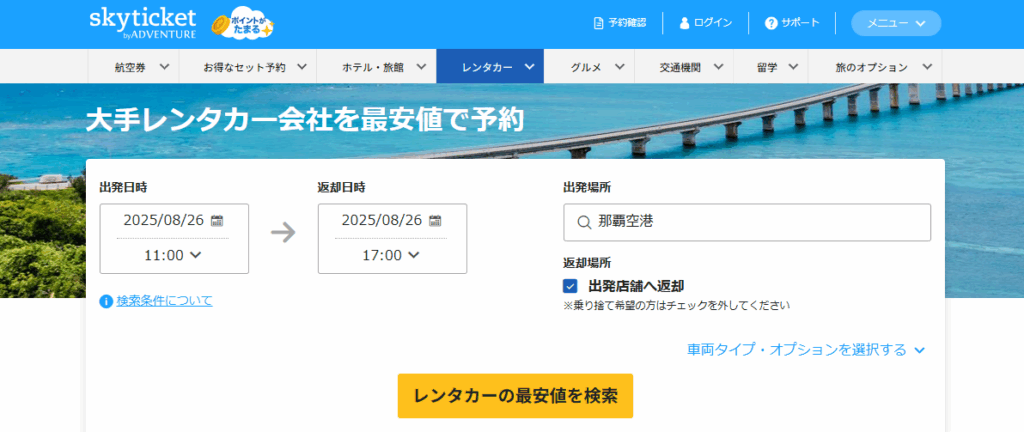1024x432 pixels.
Task: Expand the 11:00 departure time dropdown
Action: tap(173, 255)
